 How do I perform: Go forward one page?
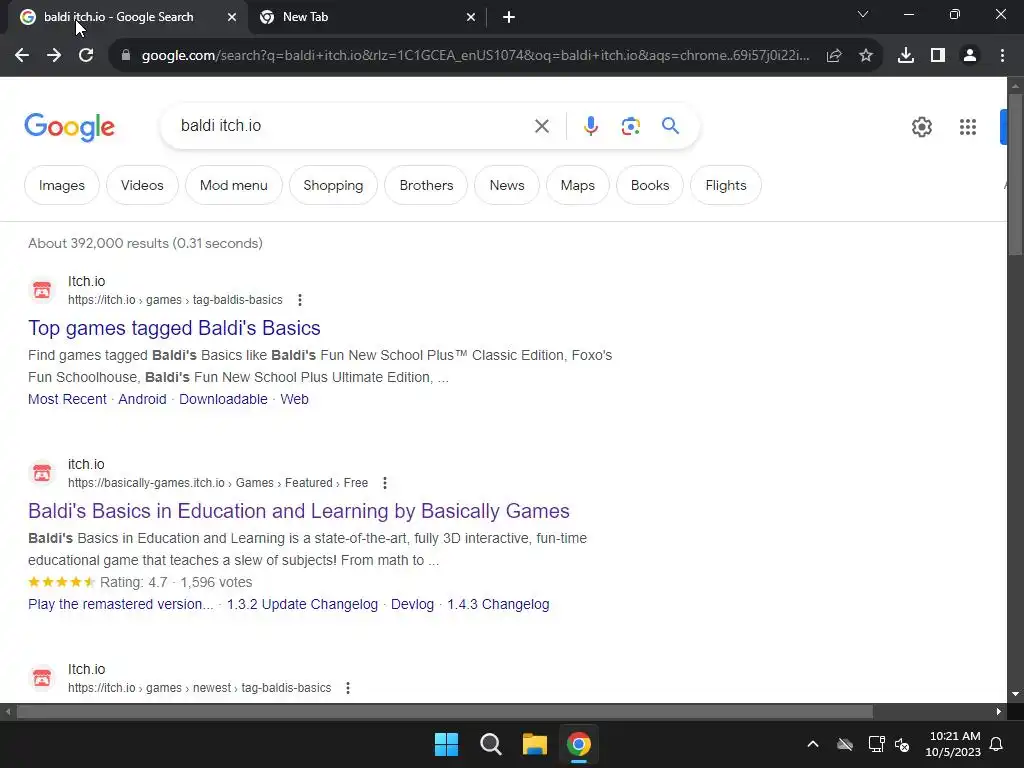click(54, 56)
